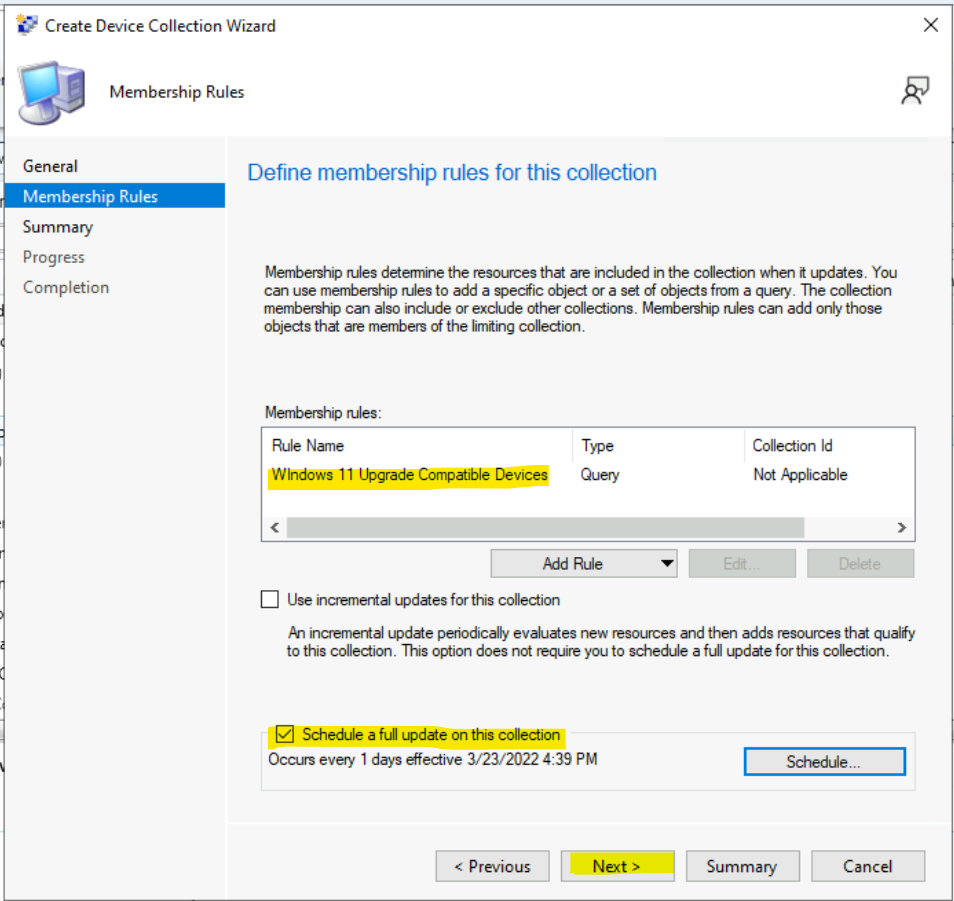Close the Create Device Collection Wizard
This screenshot has width=954, height=901.
(930, 25)
